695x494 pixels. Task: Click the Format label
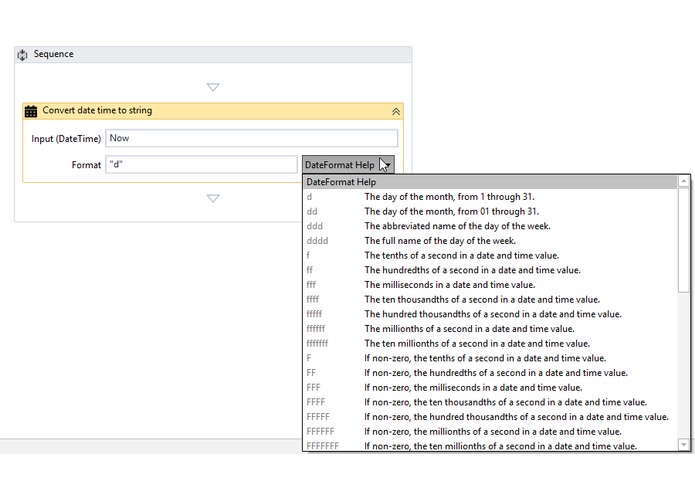pyautogui.click(x=86, y=165)
